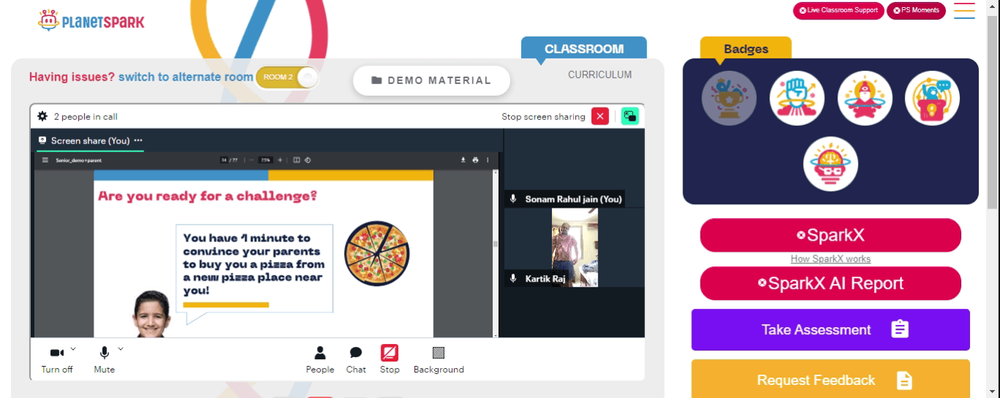Open Live Classroom Support
Image resolution: width=1000 pixels, height=398 pixels.
pos(838,11)
